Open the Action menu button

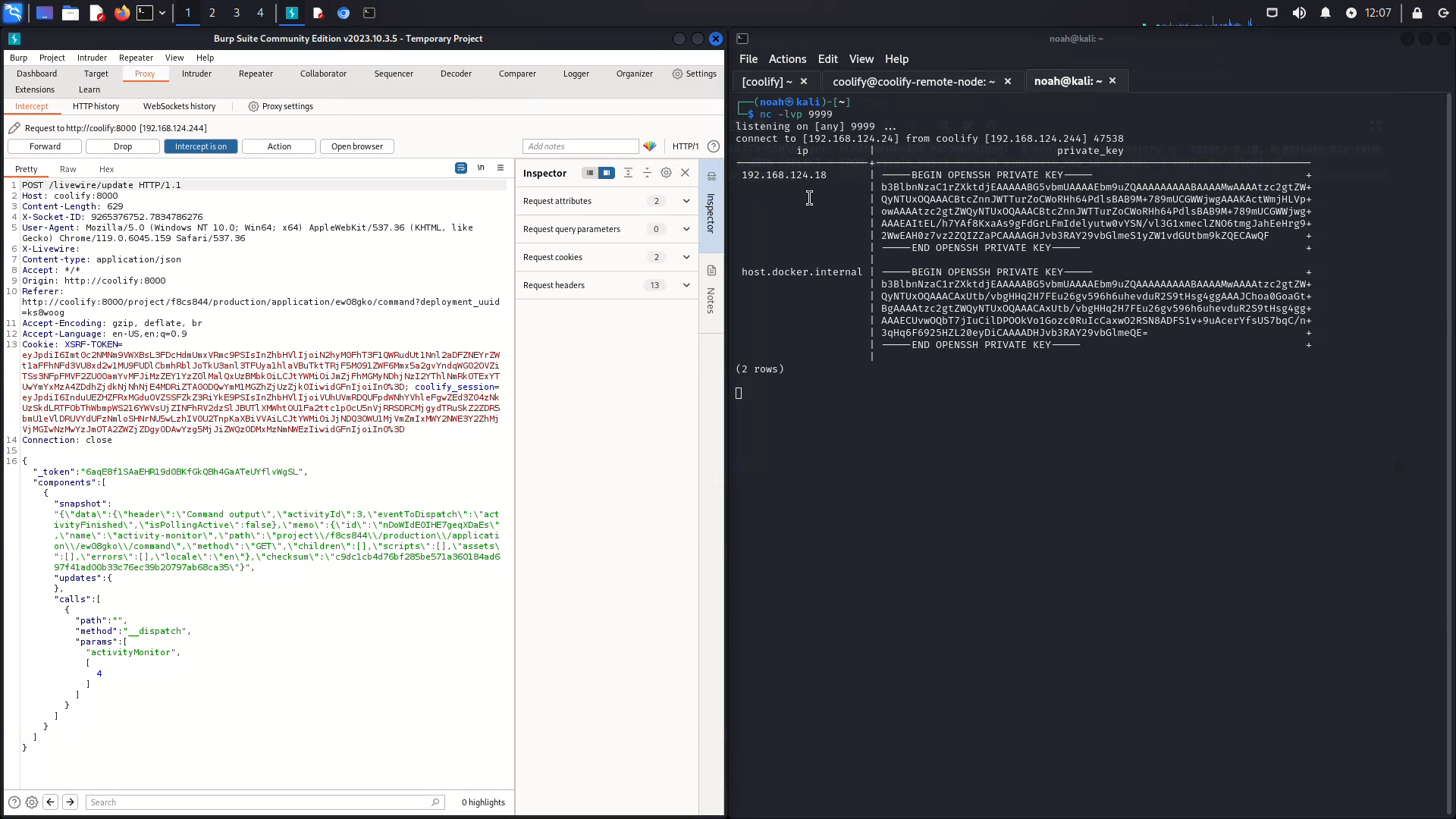point(279,146)
